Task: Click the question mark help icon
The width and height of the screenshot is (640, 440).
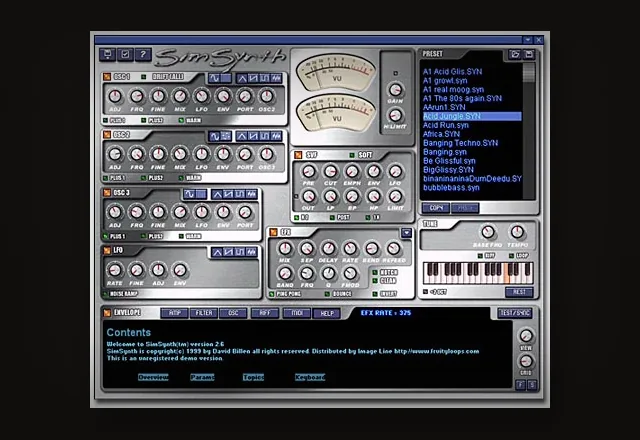Action: pos(143,54)
